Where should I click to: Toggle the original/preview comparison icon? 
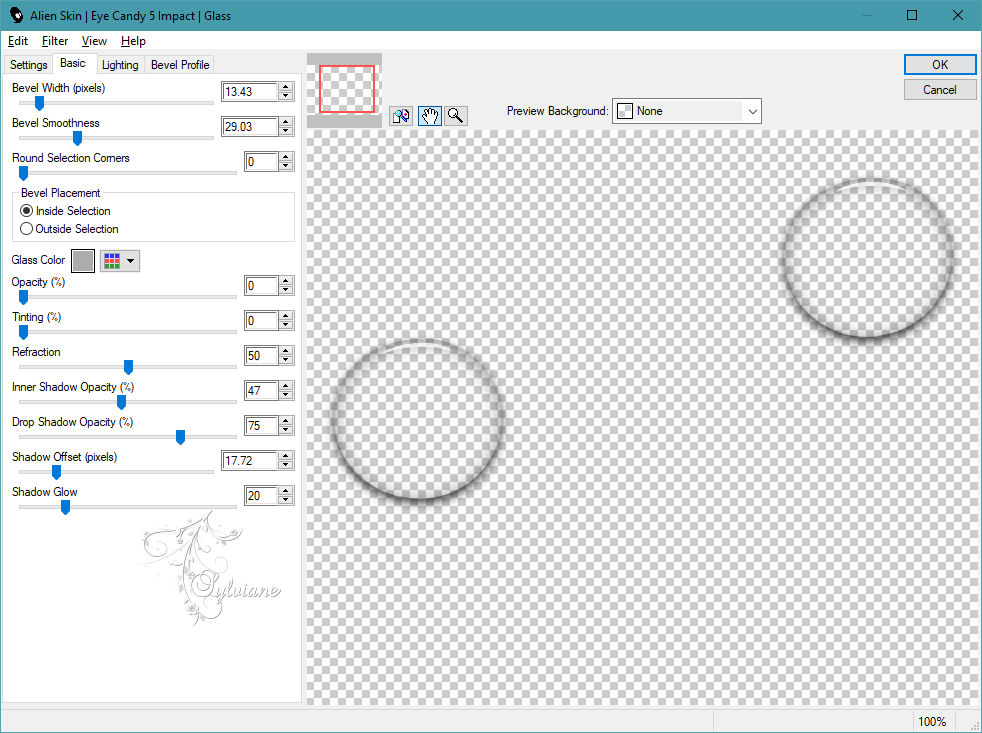click(x=401, y=116)
